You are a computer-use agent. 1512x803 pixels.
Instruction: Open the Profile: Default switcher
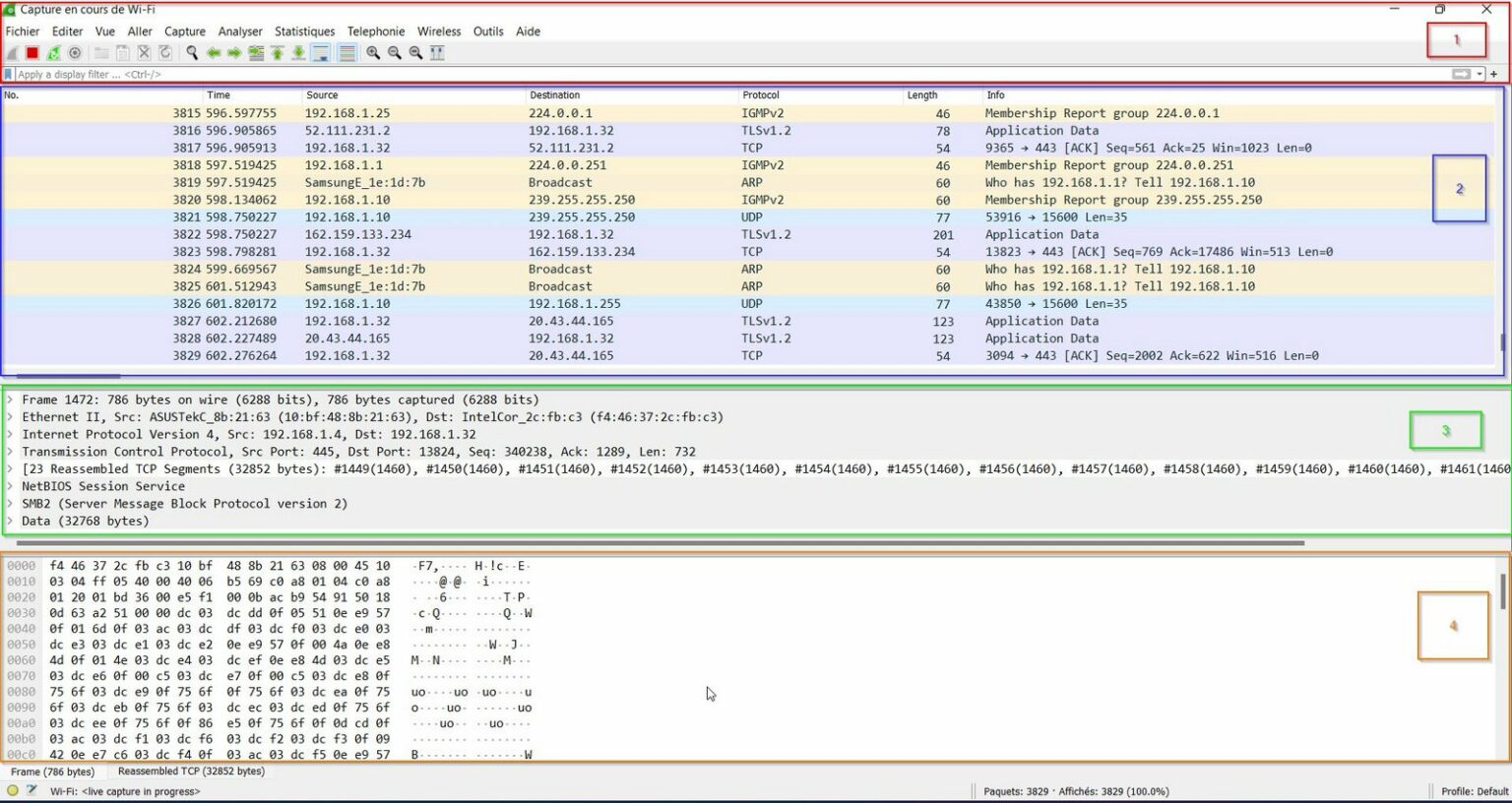coord(1476,791)
